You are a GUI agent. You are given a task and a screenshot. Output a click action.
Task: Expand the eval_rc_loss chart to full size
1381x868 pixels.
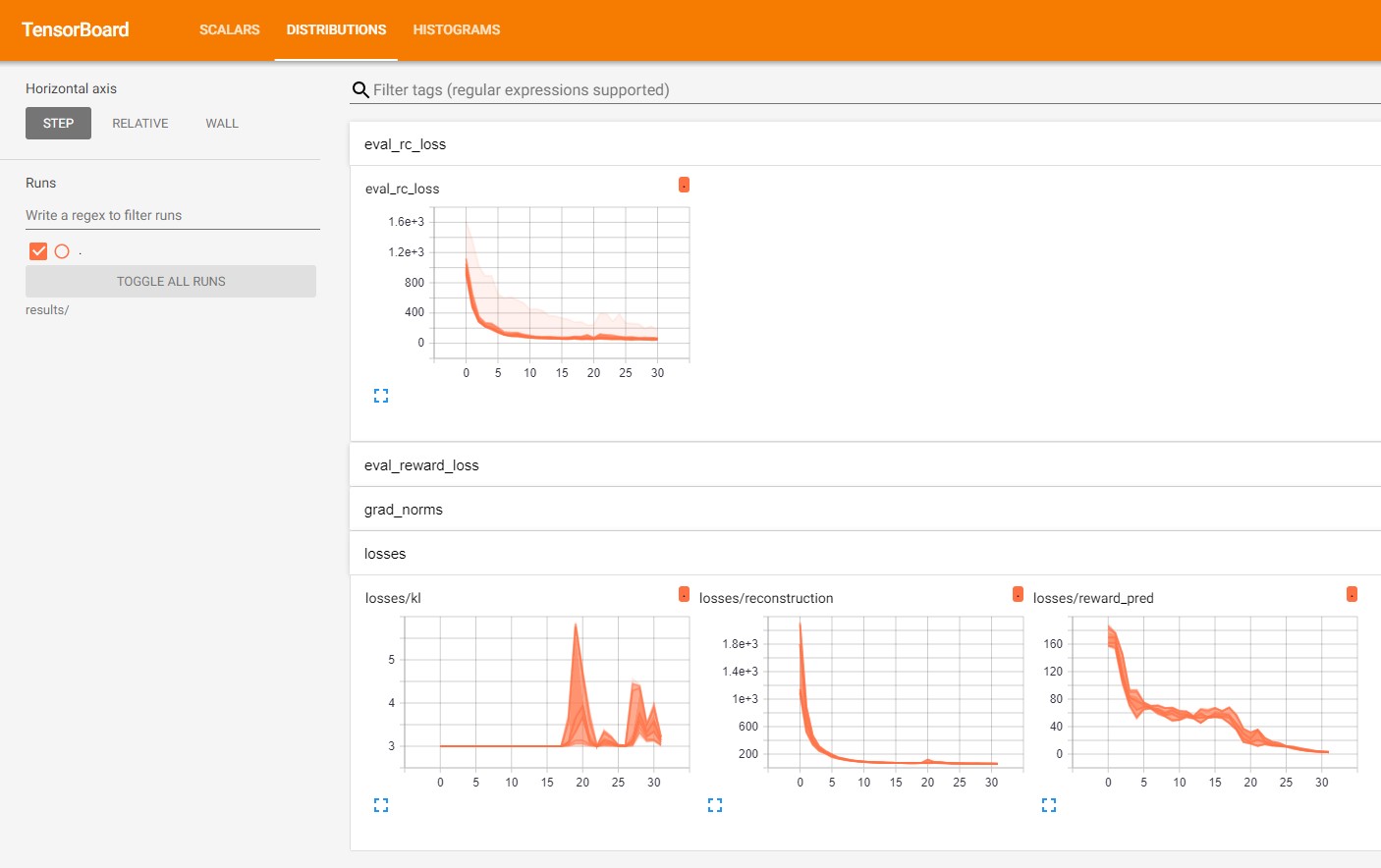pos(381,396)
